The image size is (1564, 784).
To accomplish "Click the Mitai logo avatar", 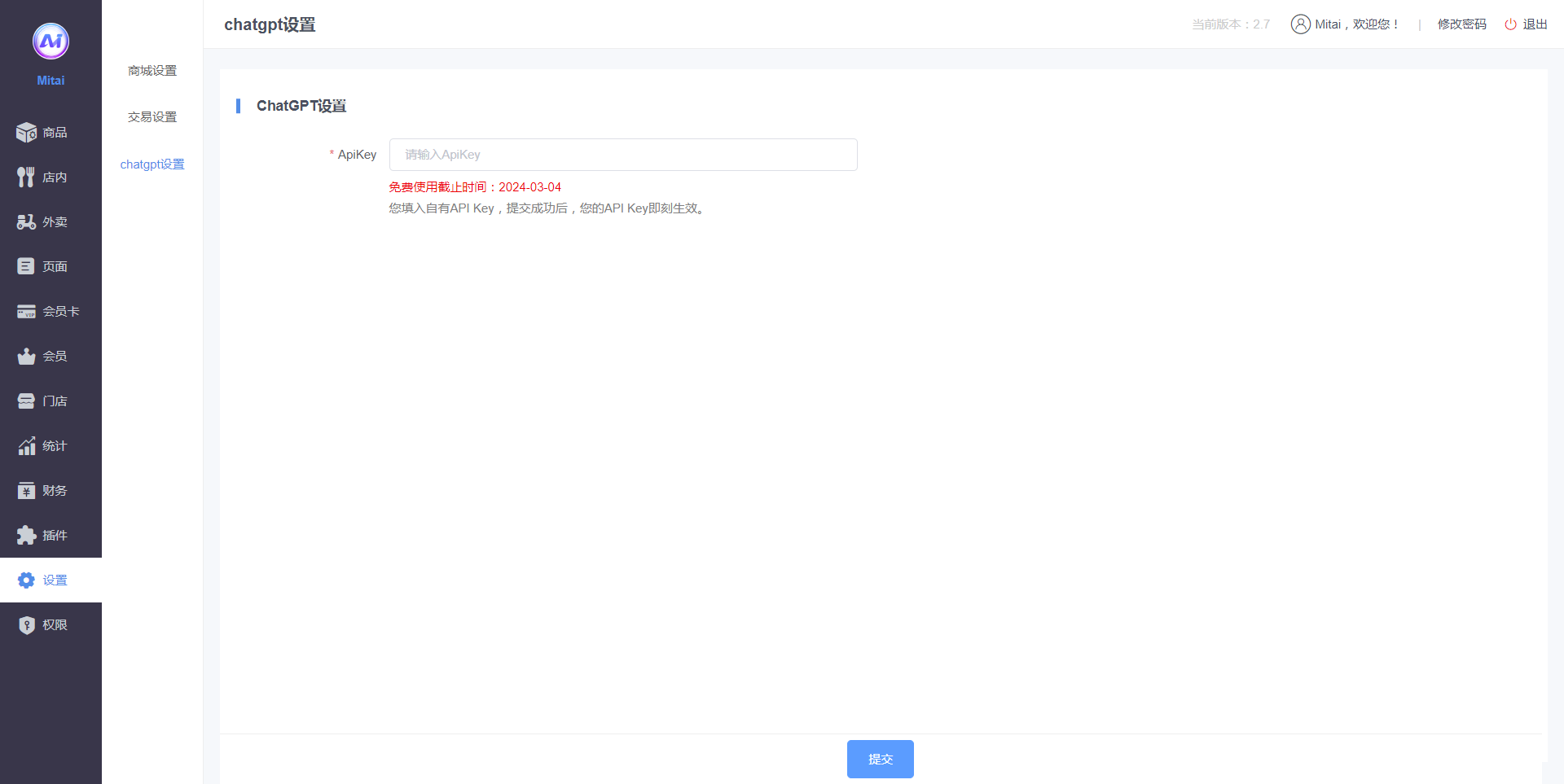I will pos(51,42).
